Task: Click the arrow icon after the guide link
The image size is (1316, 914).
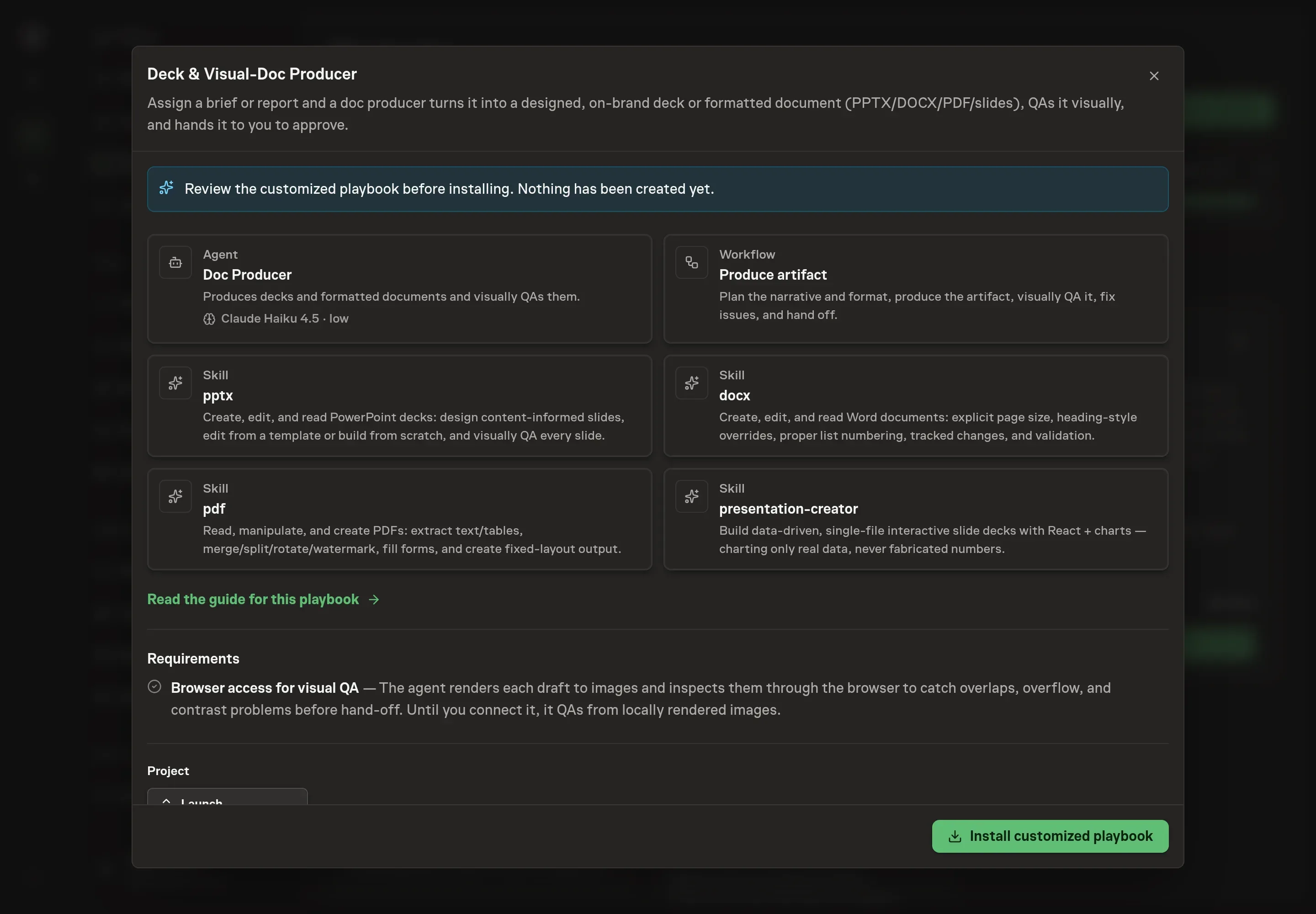Action: tap(374, 600)
